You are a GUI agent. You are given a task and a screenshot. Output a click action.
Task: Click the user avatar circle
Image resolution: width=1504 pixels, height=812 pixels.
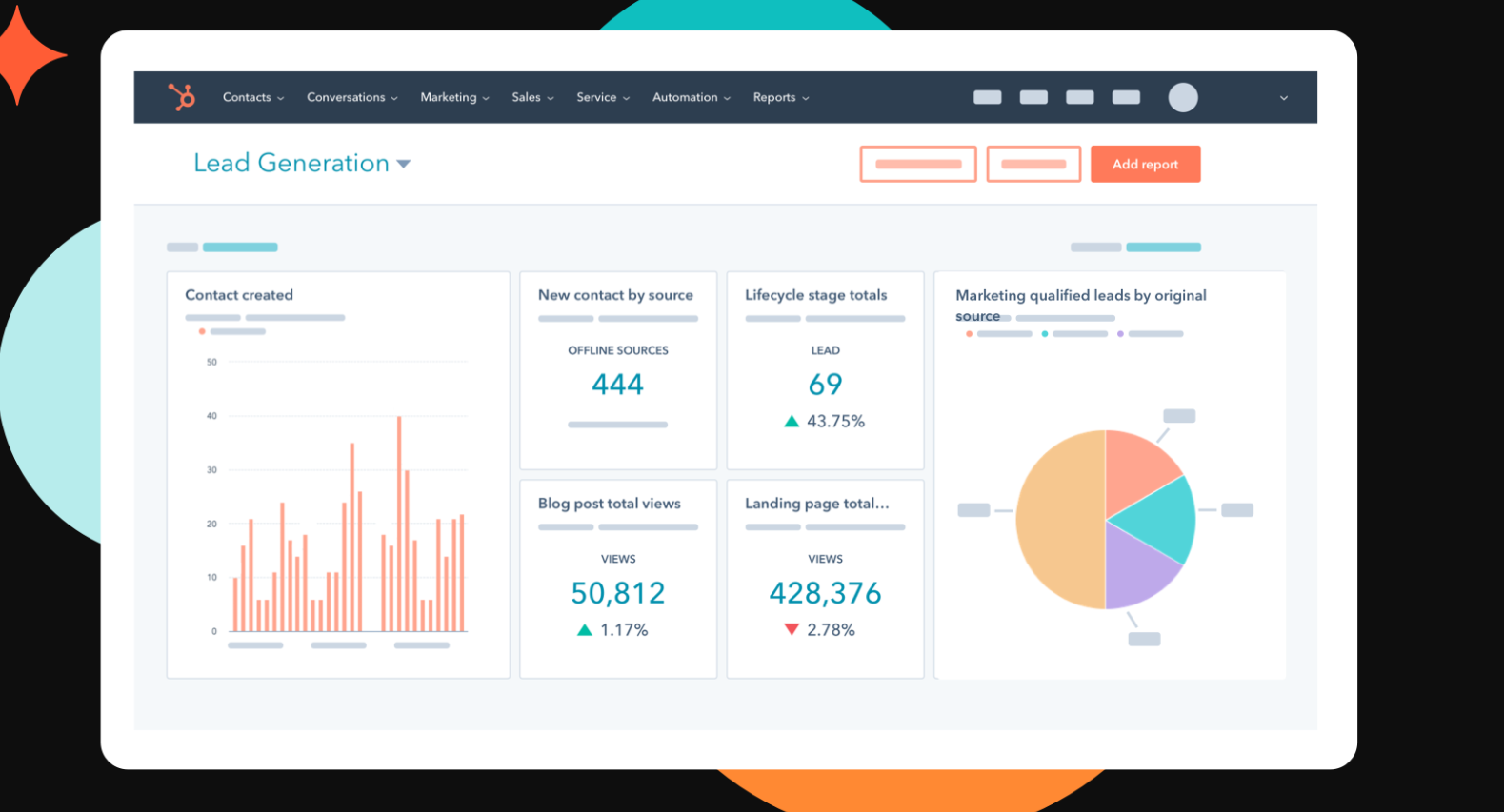pos(1183,97)
